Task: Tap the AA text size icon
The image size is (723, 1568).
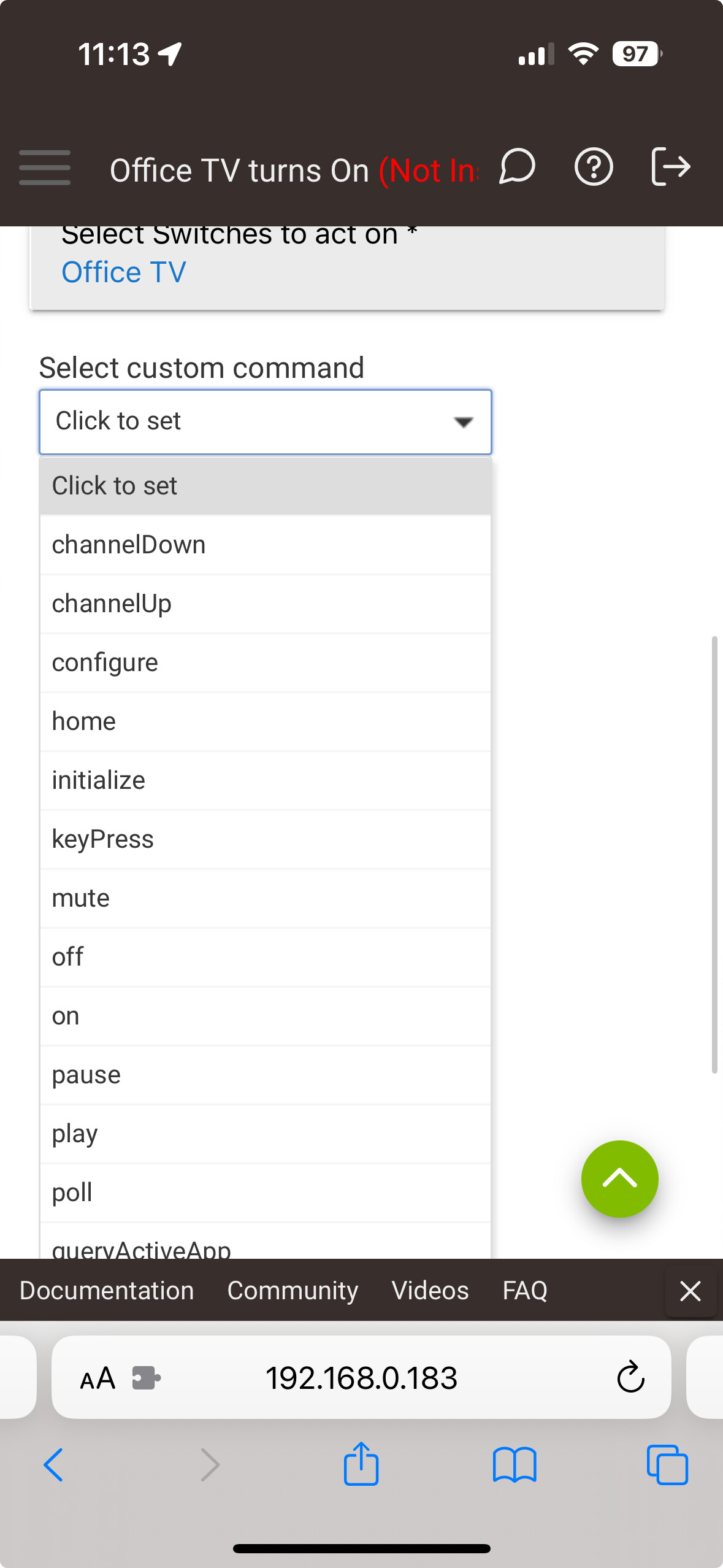Action: tap(97, 1377)
